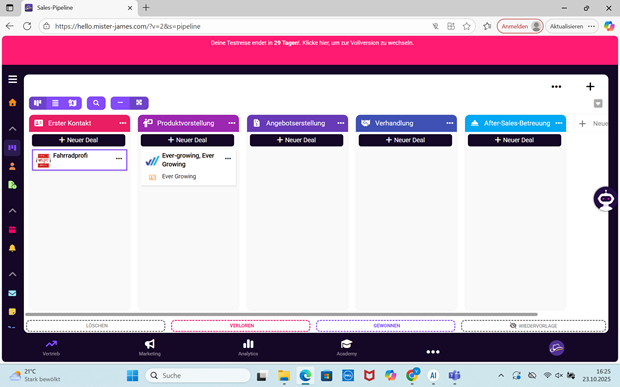Switch to Academy bottom tab
The width and height of the screenshot is (620, 387).
click(x=346, y=348)
